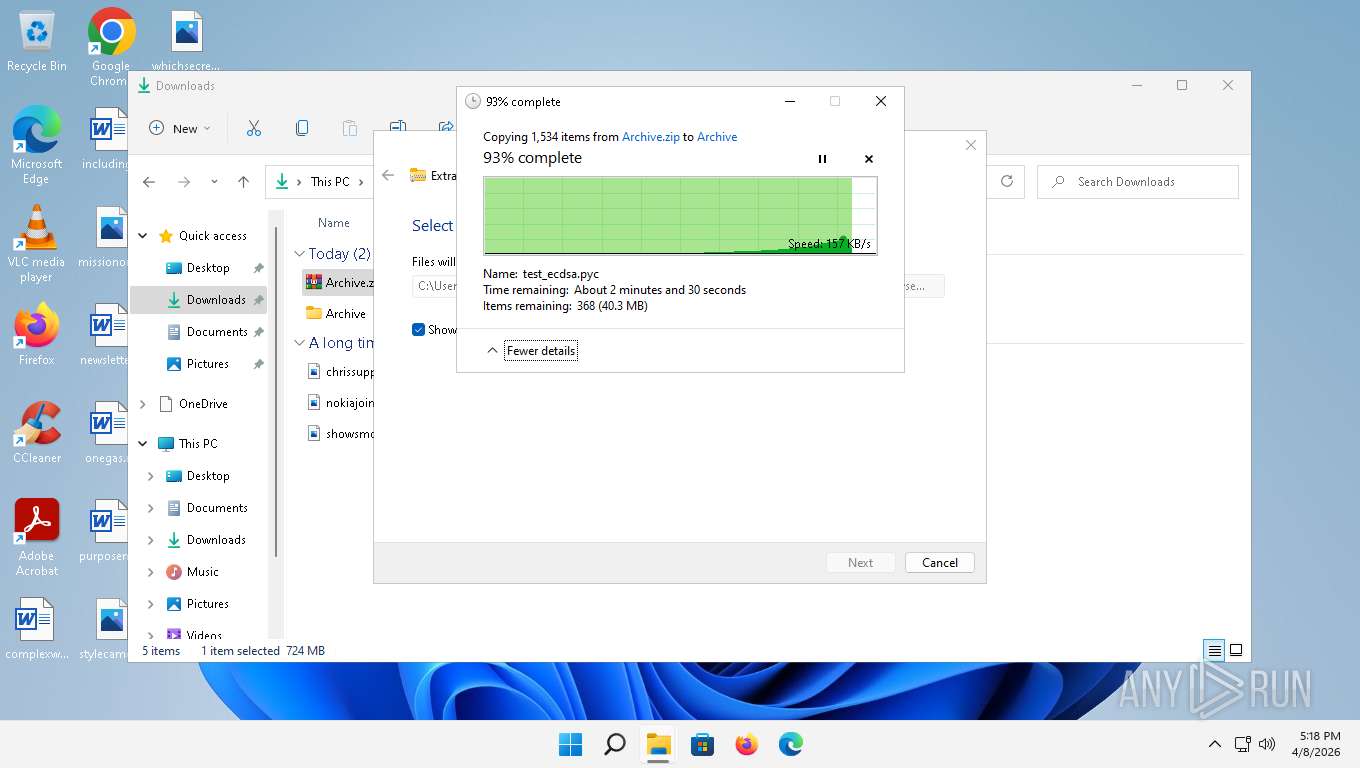Image resolution: width=1360 pixels, height=768 pixels.
Task: Open Google Chrome desktop shortcut
Action: [x=111, y=47]
